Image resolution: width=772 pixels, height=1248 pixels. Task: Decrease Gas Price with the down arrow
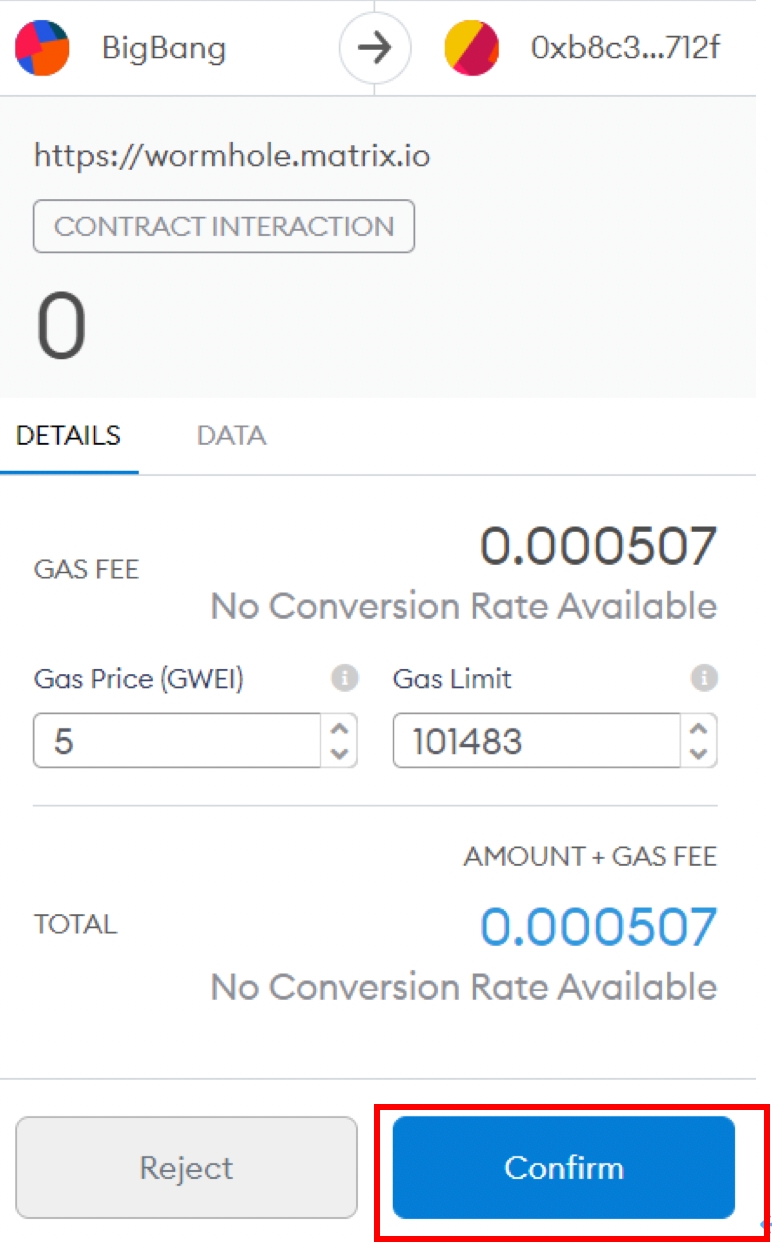tap(339, 752)
